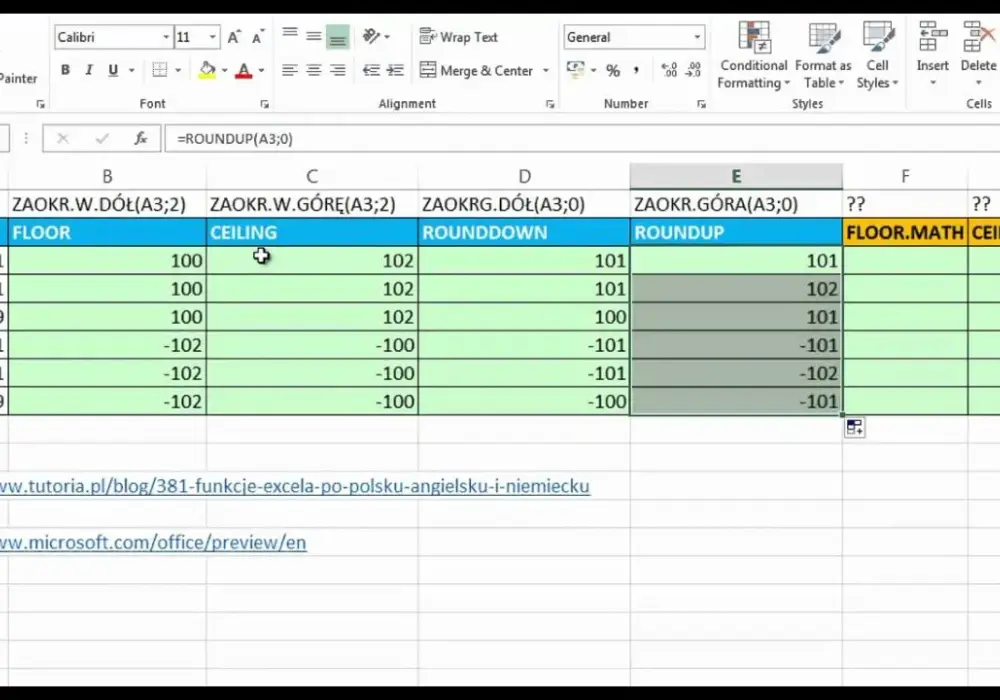
Task: Click Decrease Indent icon
Action: coord(371,70)
